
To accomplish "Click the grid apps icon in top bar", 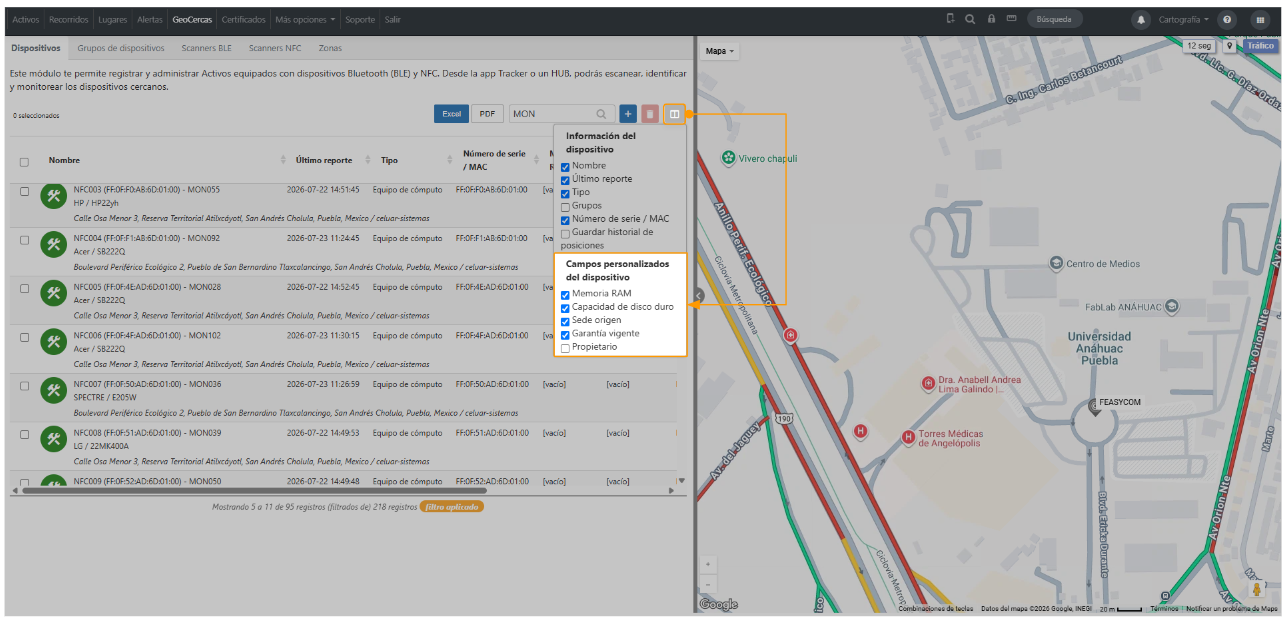I will tap(1260, 19).
